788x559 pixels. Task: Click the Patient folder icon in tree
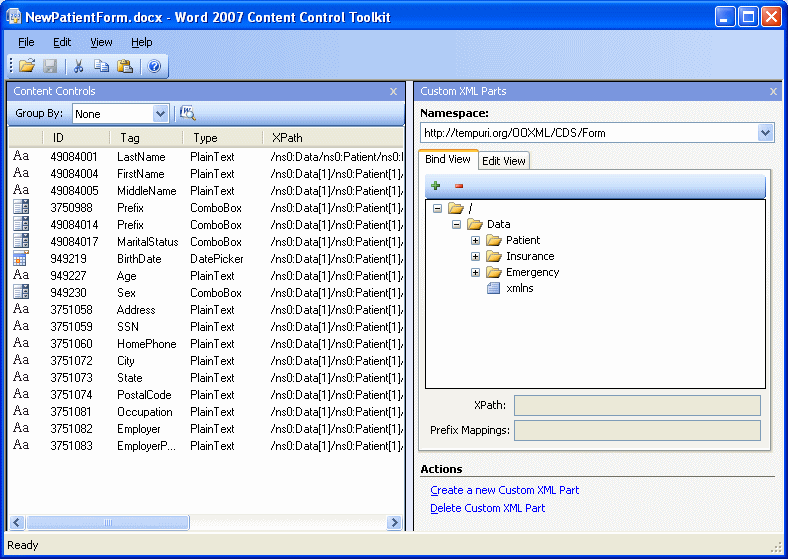click(494, 240)
